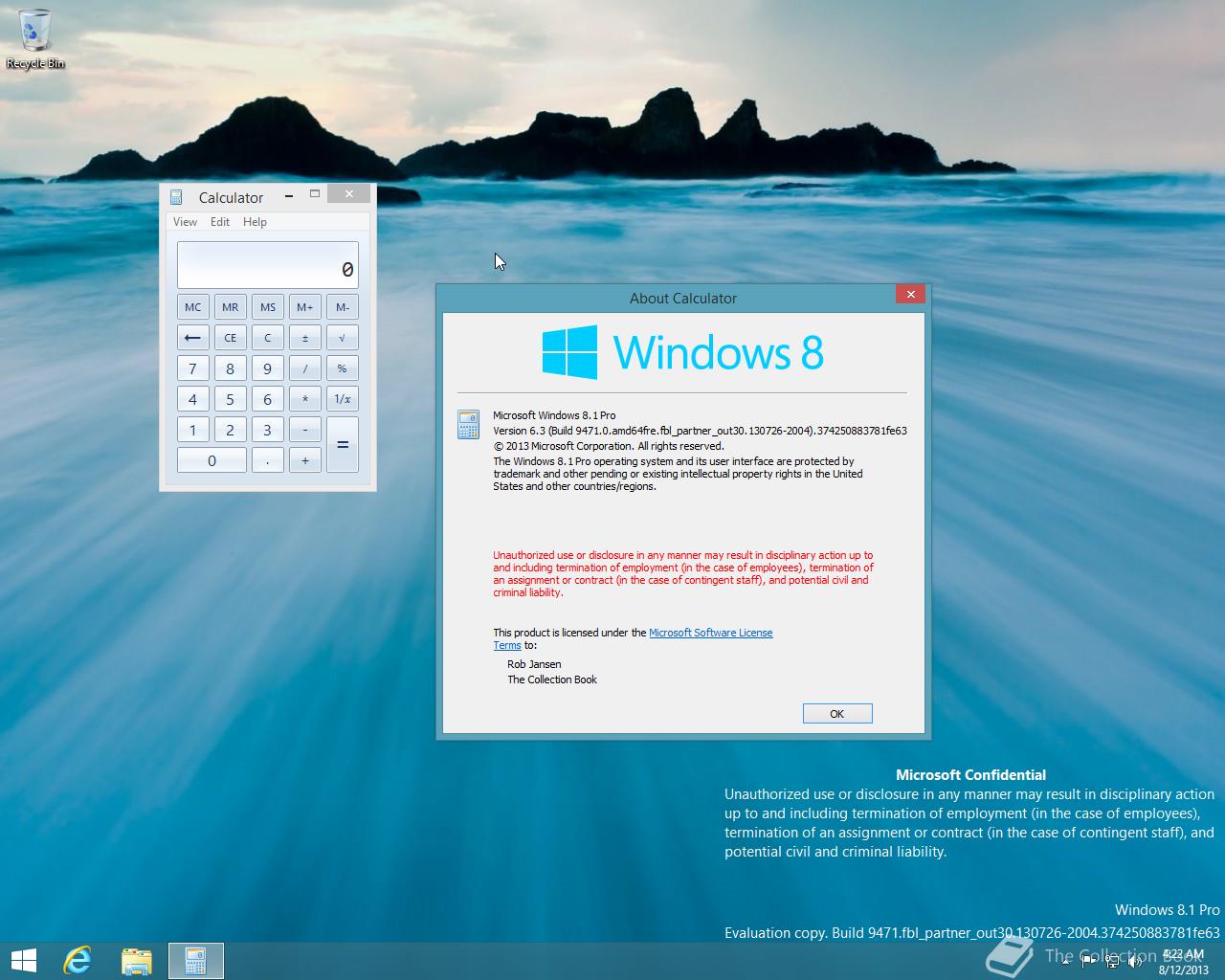Click the MR memory recall button
Screen dimensions: 1225x980
pos(230,307)
